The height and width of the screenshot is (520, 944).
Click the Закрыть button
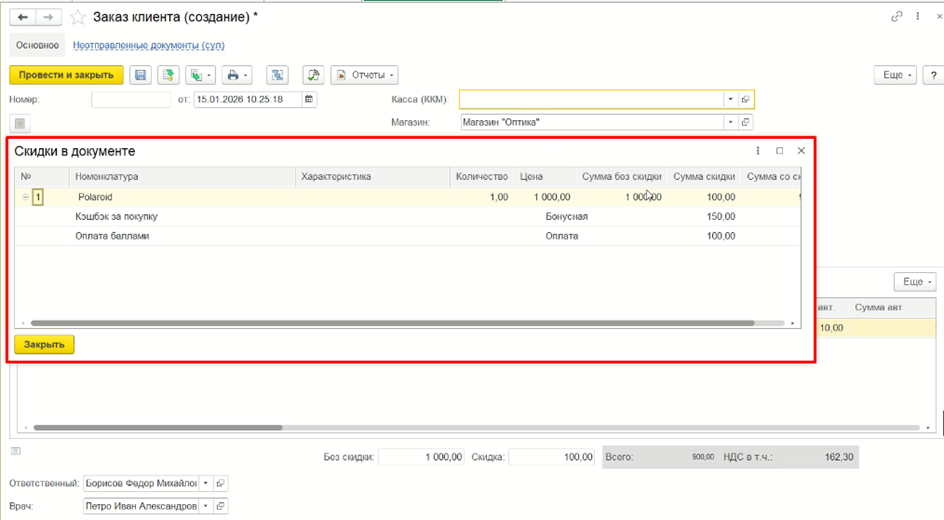(x=44, y=345)
